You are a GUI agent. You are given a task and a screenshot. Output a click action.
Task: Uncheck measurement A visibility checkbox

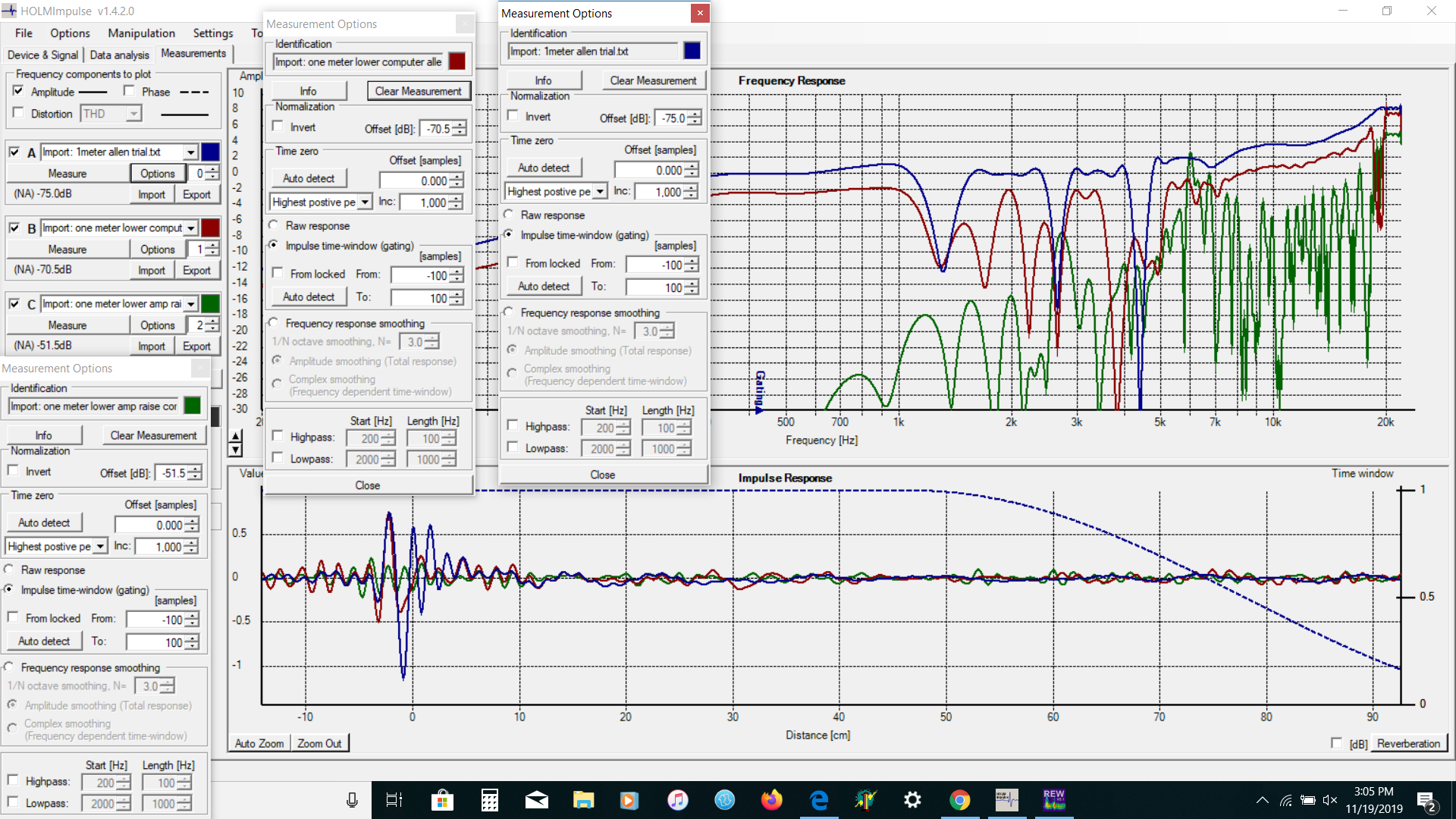click(14, 152)
